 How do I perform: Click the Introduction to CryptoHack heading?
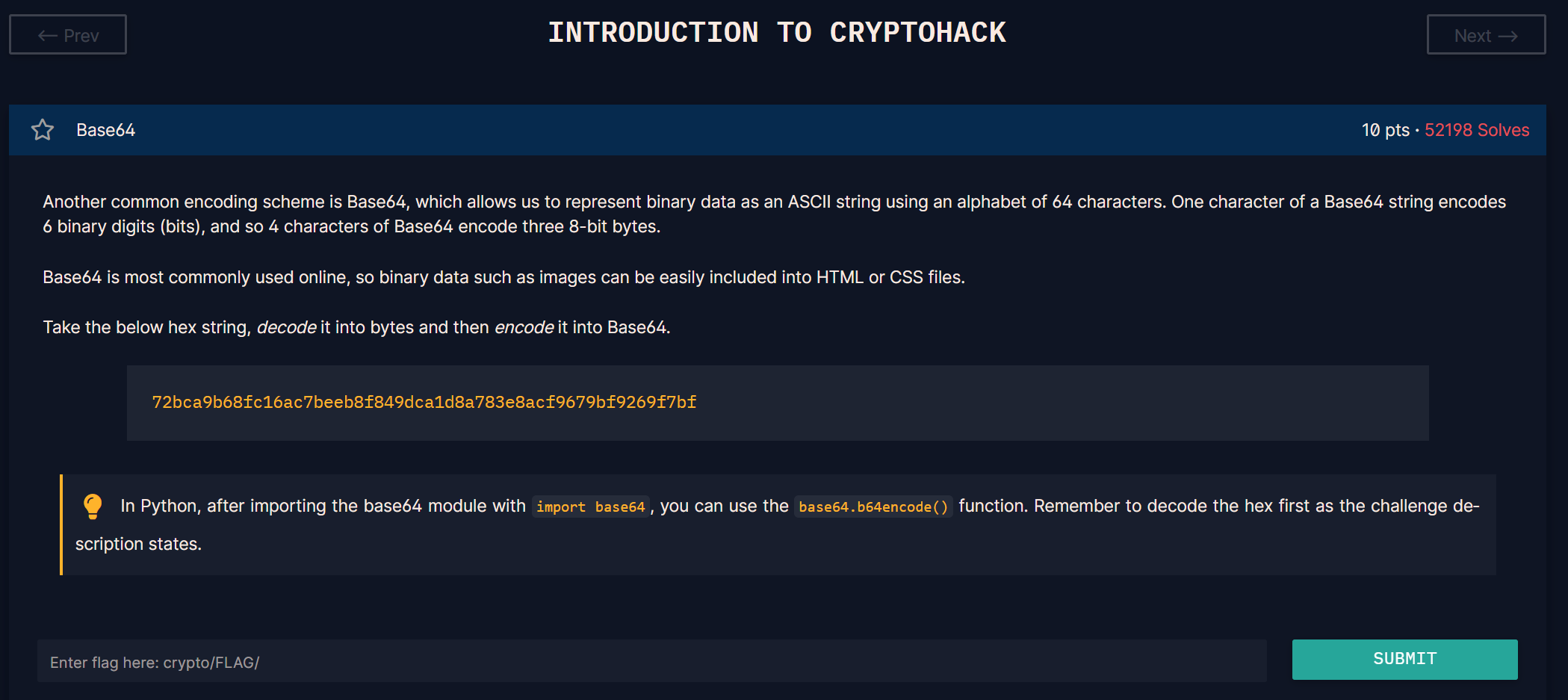click(x=777, y=33)
